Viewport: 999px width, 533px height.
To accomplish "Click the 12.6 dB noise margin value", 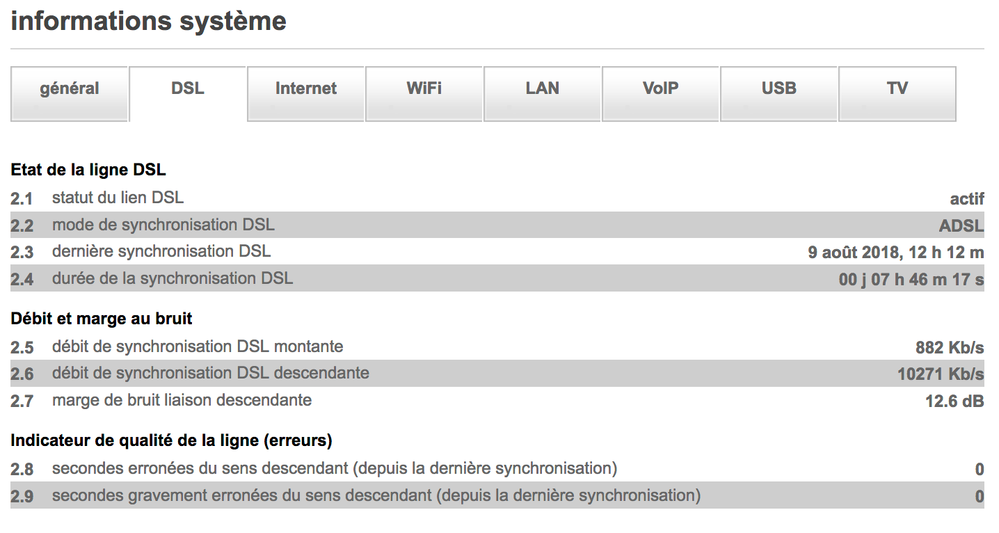I will pyautogui.click(x=954, y=401).
